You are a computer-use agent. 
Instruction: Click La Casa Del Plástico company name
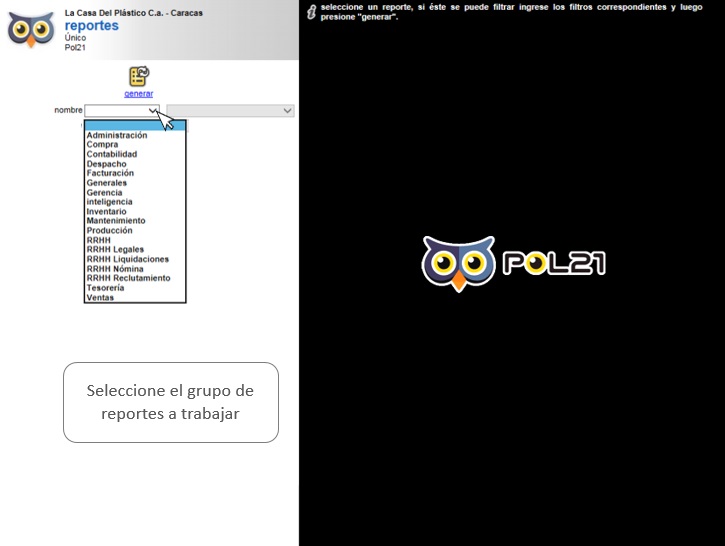tap(134, 13)
